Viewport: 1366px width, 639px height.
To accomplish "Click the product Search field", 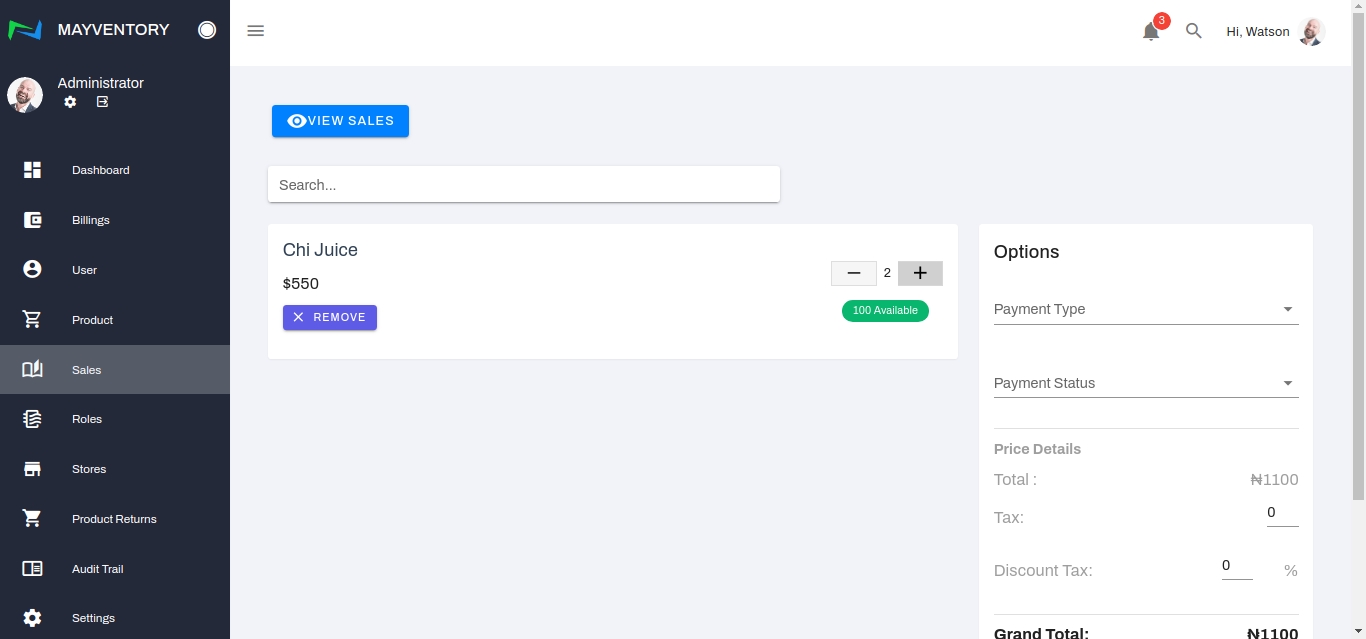I will 523,185.
